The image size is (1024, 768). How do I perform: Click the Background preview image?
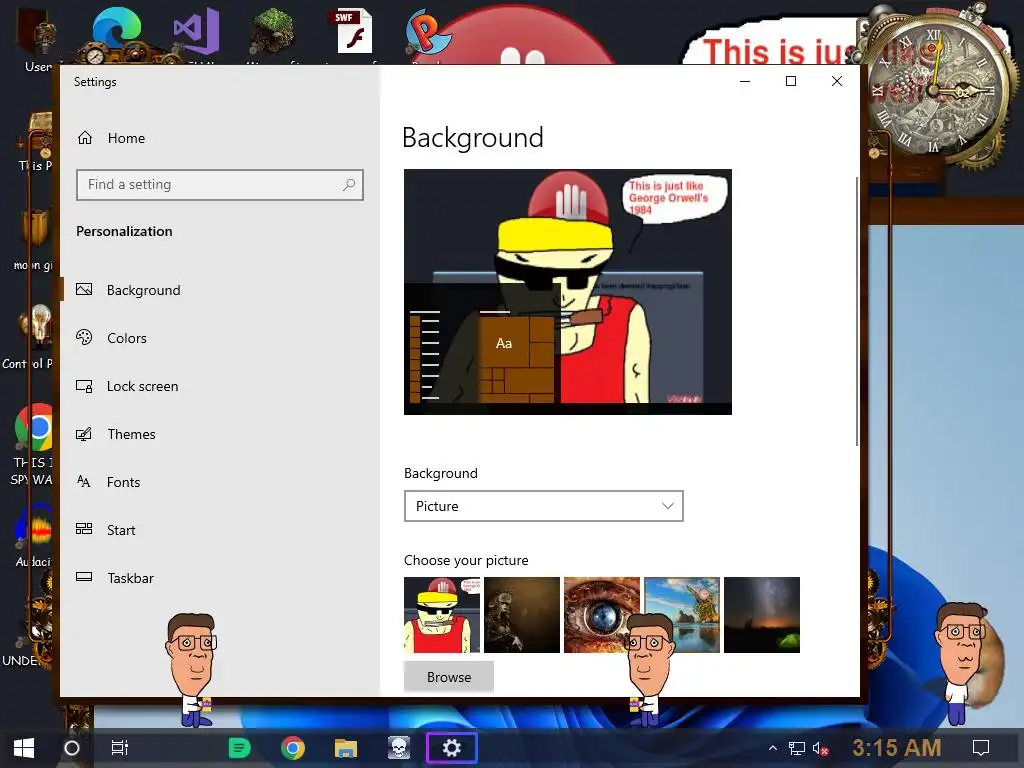point(568,292)
